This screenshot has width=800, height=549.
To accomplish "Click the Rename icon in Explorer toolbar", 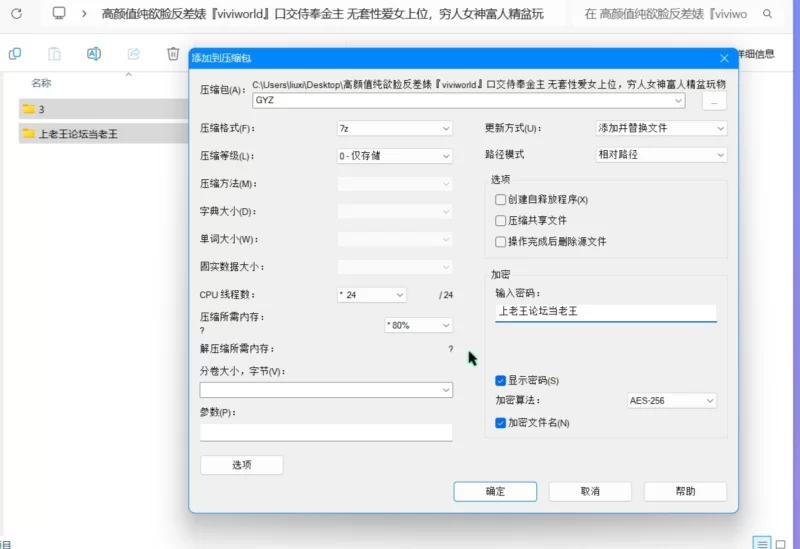I will pyautogui.click(x=94, y=54).
